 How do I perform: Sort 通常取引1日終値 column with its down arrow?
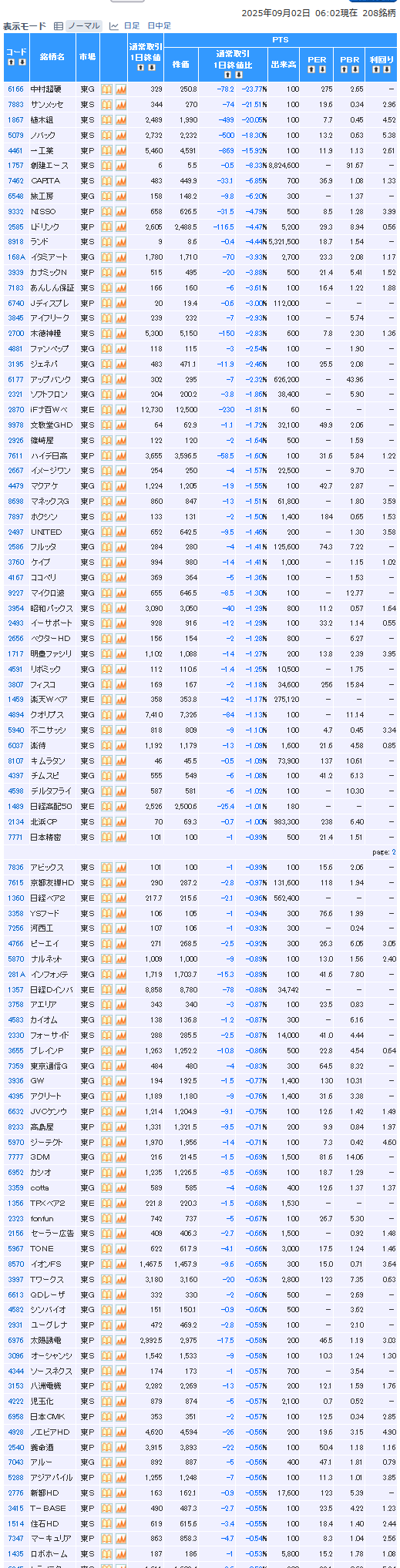coord(151,68)
